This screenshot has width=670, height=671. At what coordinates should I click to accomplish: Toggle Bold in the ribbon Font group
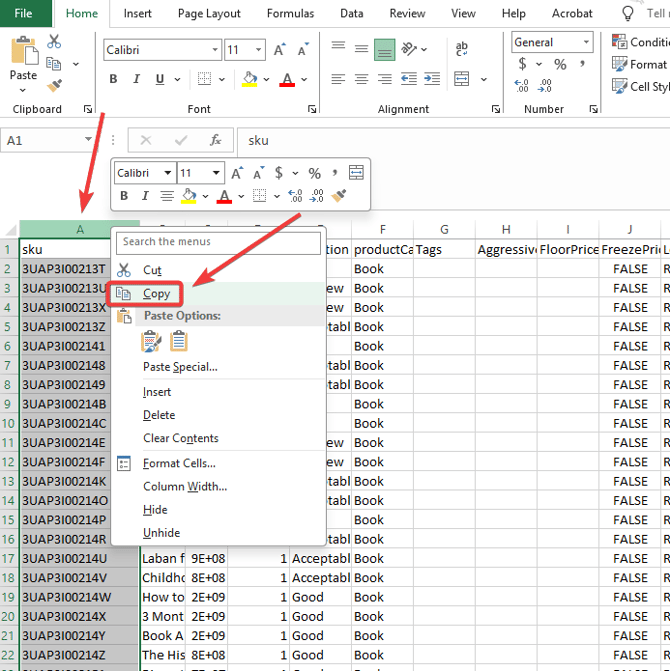pyautogui.click(x=113, y=80)
